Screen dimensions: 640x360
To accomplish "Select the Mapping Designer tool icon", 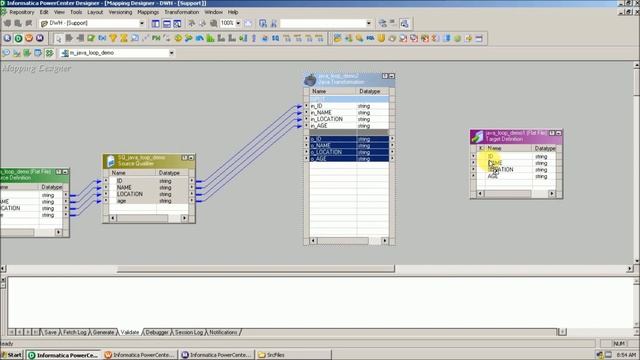I will [49, 53].
